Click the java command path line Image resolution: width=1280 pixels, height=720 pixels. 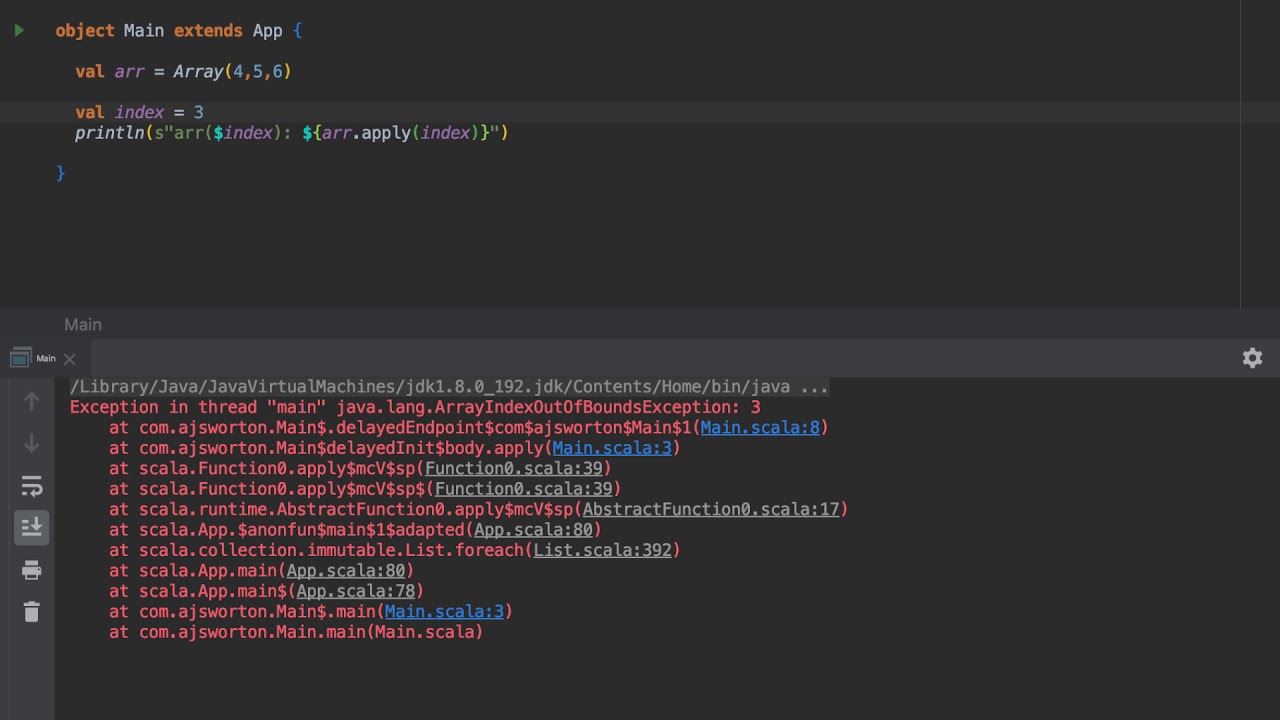point(449,387)
